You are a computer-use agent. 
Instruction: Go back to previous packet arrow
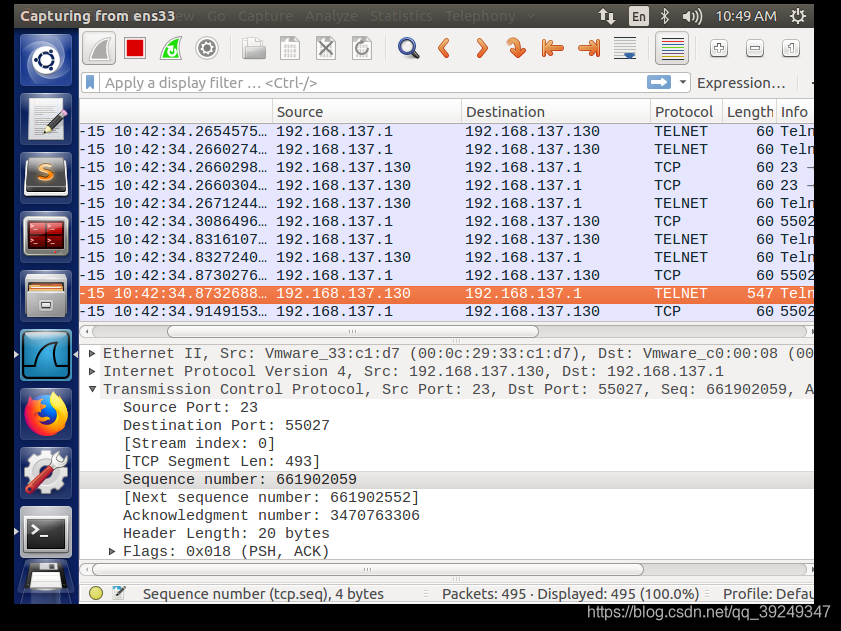click(444, 48)
